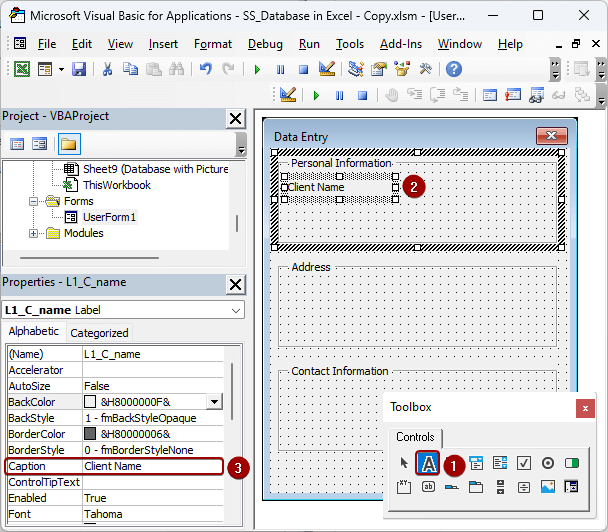Image resolution: width=608 pixels, height=532 pixels.
Task: Select the CheckBox control in the Toolbox
Action: pyautogui.click(x=524, y=463)
